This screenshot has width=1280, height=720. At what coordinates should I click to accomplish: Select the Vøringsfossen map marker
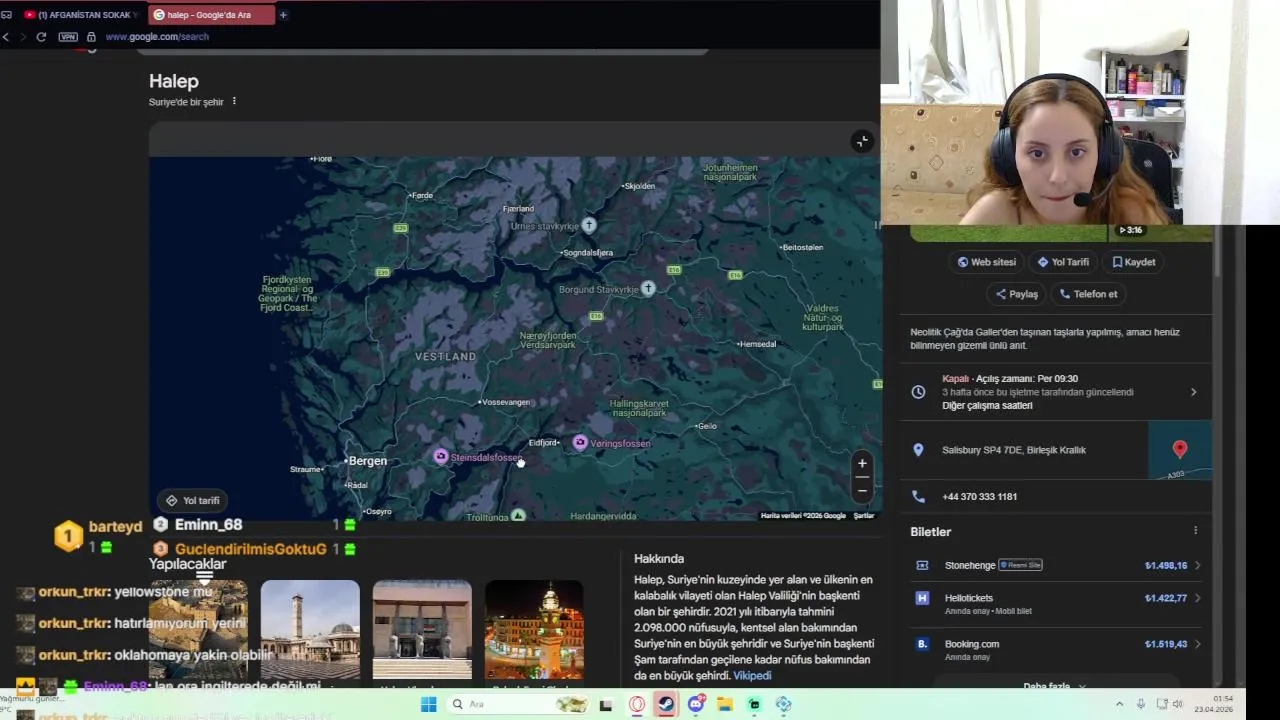pyautogui.click(x=580, y=442)
